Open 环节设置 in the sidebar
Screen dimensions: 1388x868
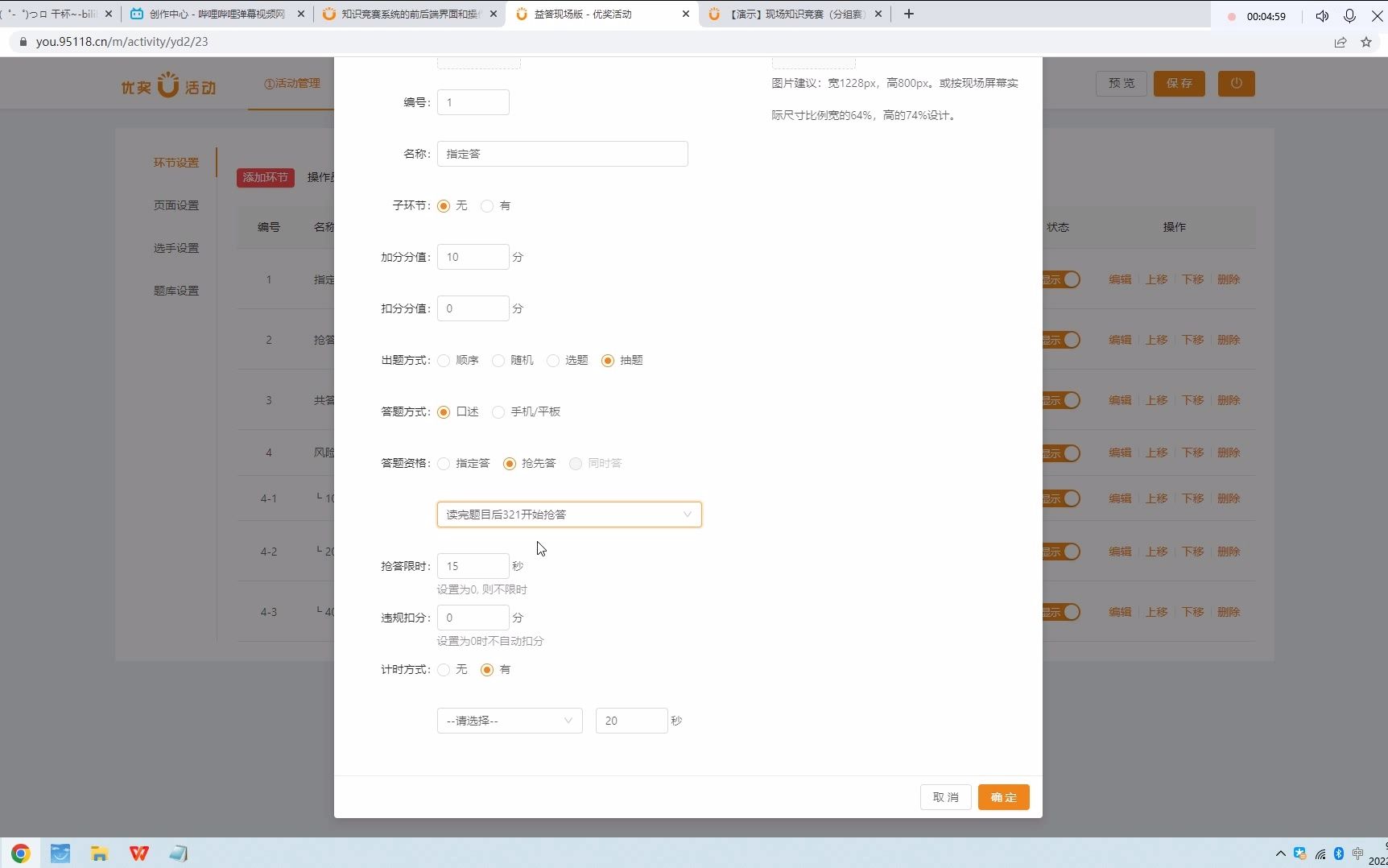coord(176,163)
